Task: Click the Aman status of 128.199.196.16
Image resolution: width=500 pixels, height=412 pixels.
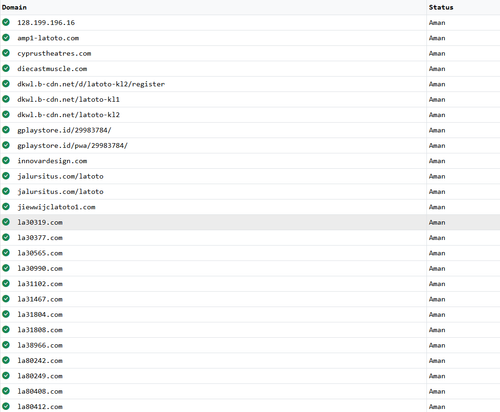Action: pos(437,23)
